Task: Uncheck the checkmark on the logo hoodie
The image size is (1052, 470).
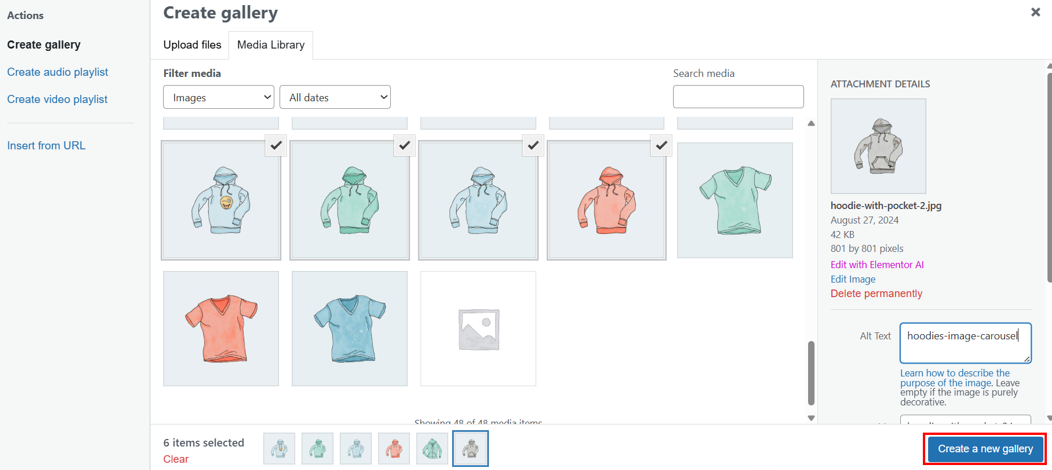Action: [275, 145]
